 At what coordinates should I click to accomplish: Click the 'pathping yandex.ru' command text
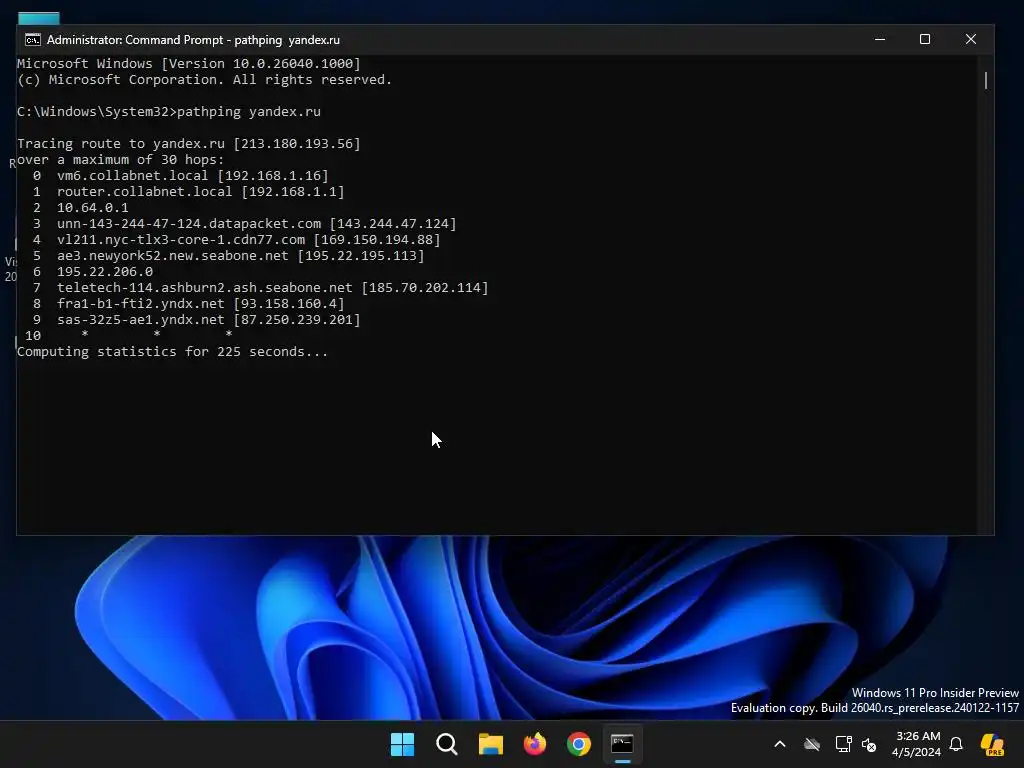(249, 112)
